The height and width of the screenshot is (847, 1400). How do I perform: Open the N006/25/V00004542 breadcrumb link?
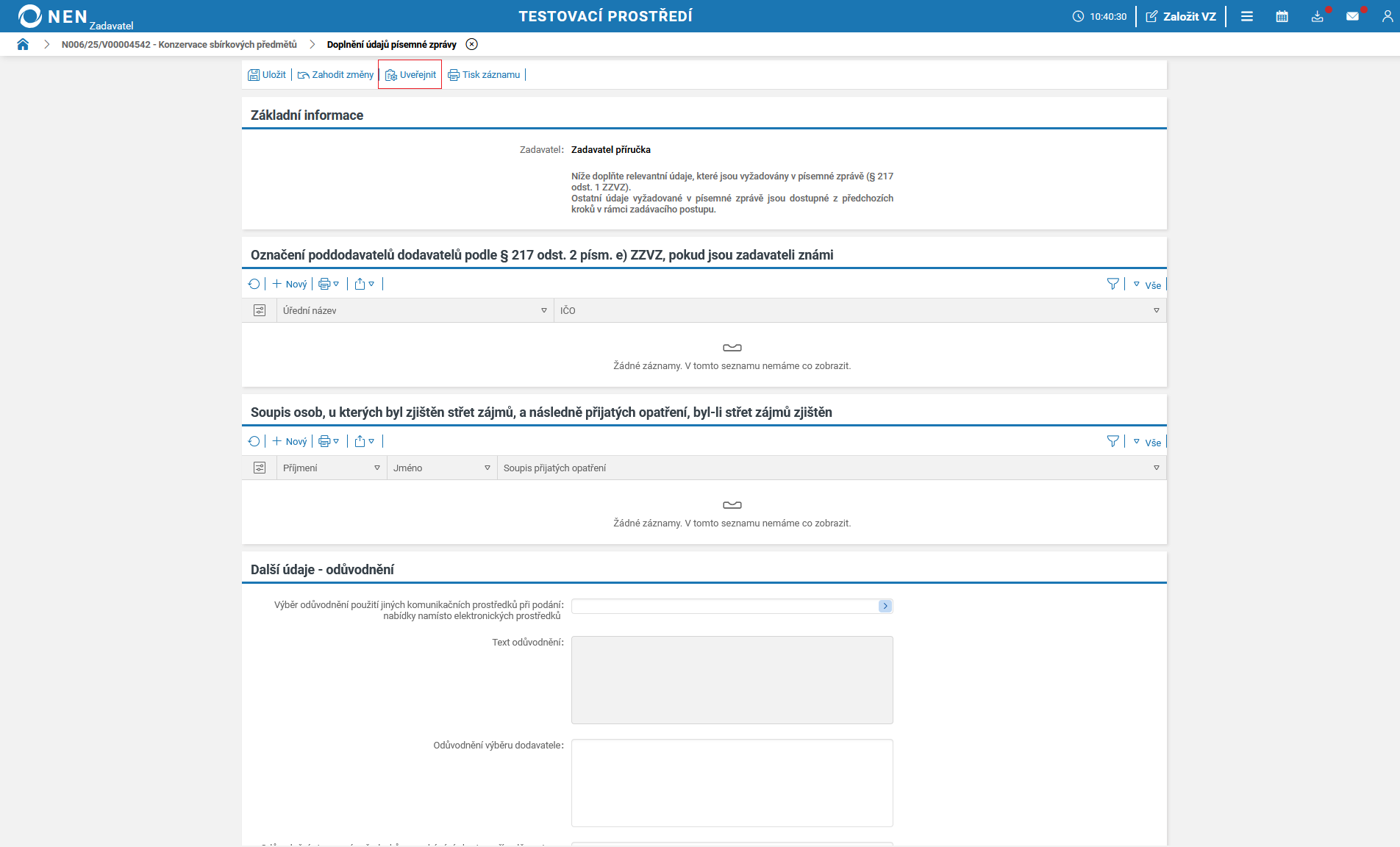pyautogui.click(x=179, y=44)
